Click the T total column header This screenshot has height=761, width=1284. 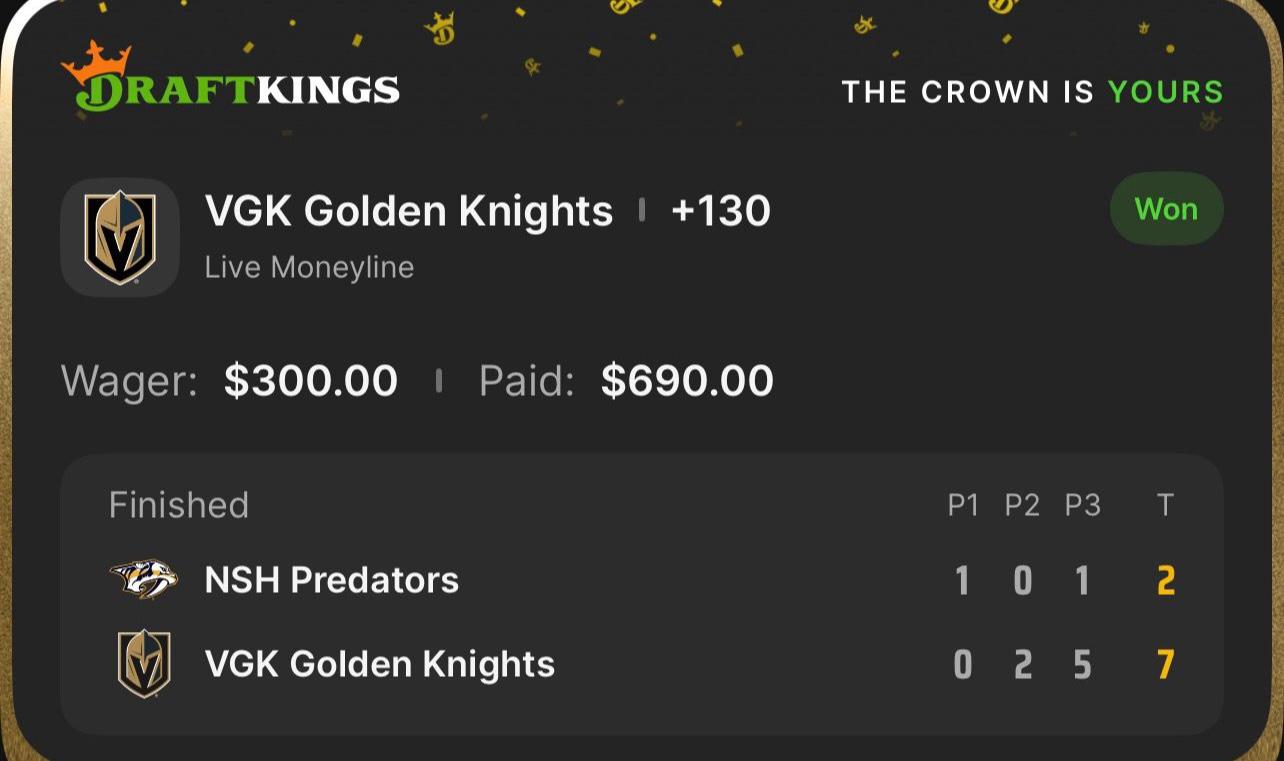[1165, 506]
